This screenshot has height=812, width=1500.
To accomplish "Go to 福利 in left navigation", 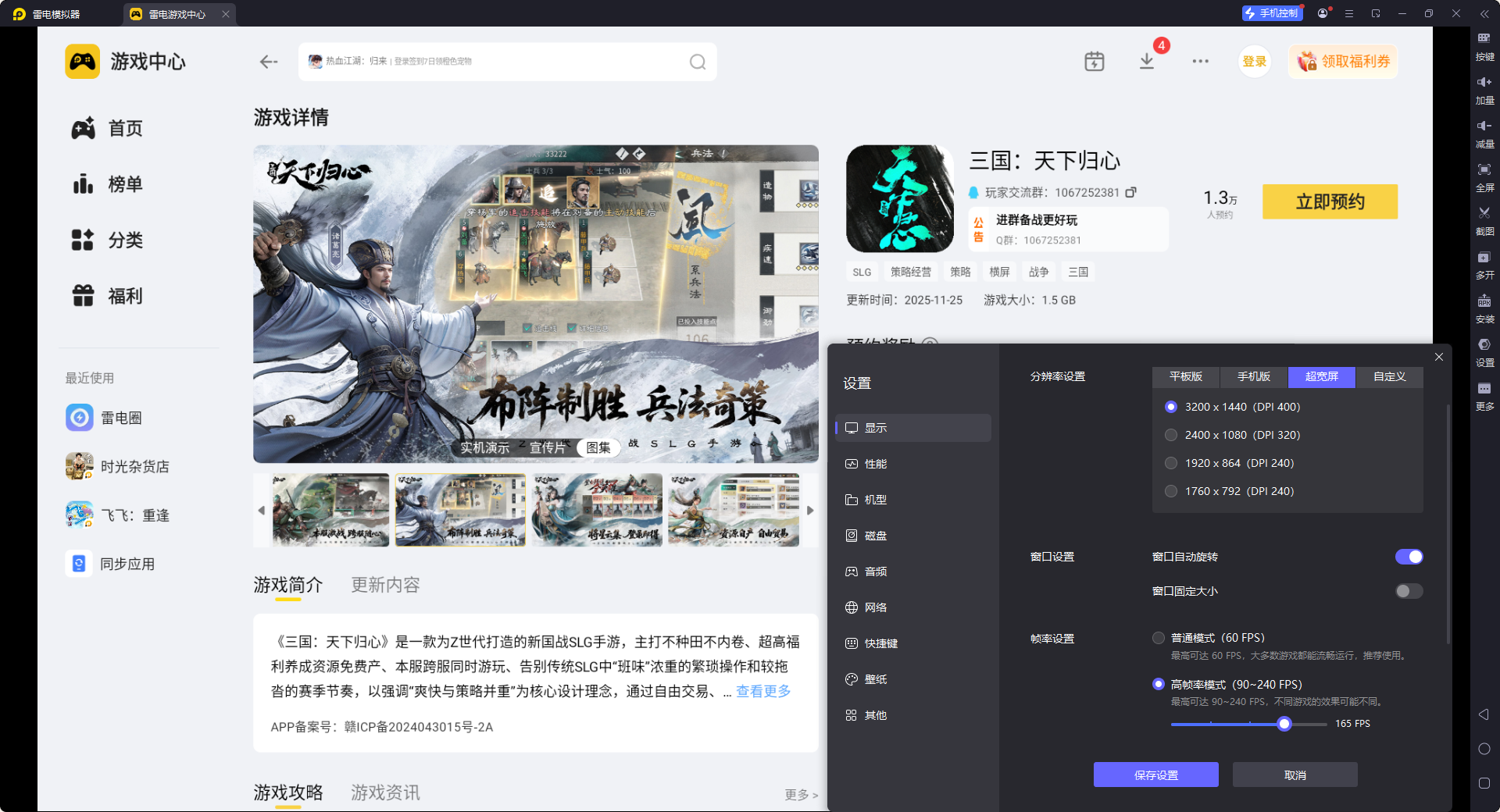I will (108, 296).
